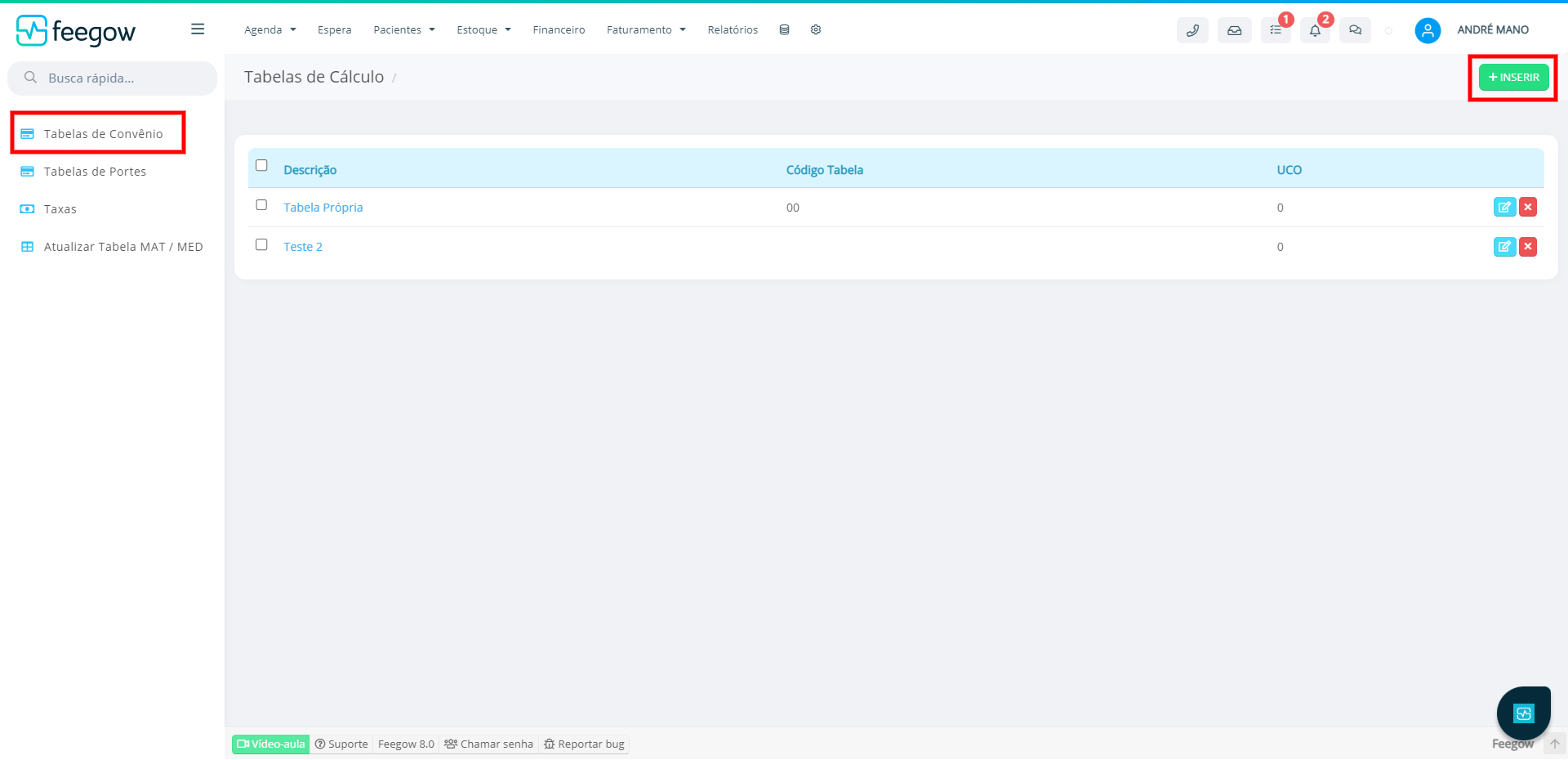Delete the Teste 2 row

pos(1528,247)
